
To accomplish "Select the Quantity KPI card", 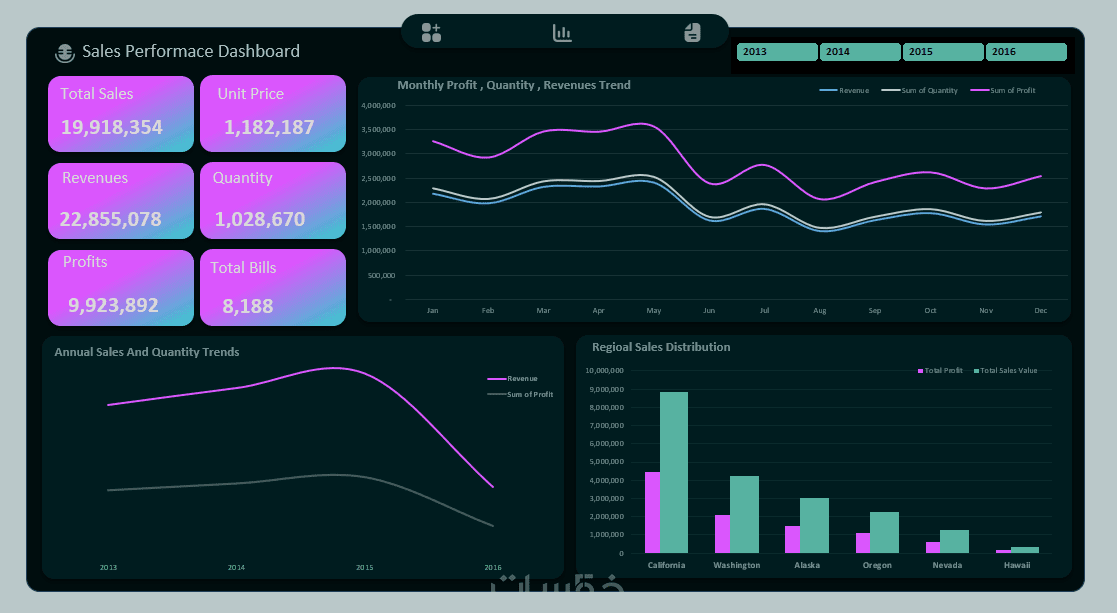I will coord(273,201).
